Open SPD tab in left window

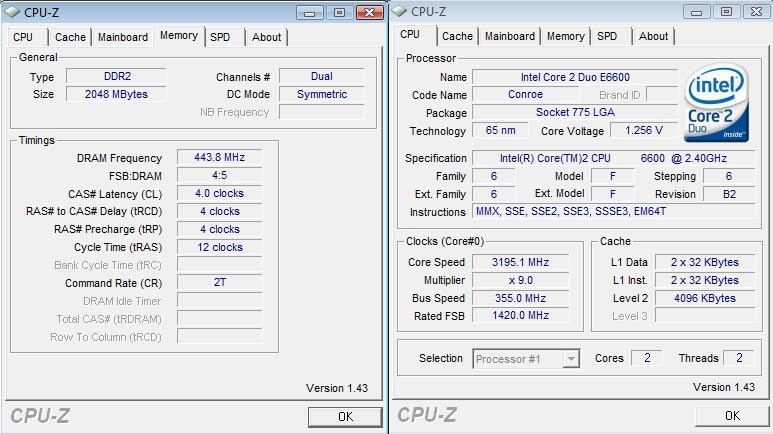[x=220, y=37]
